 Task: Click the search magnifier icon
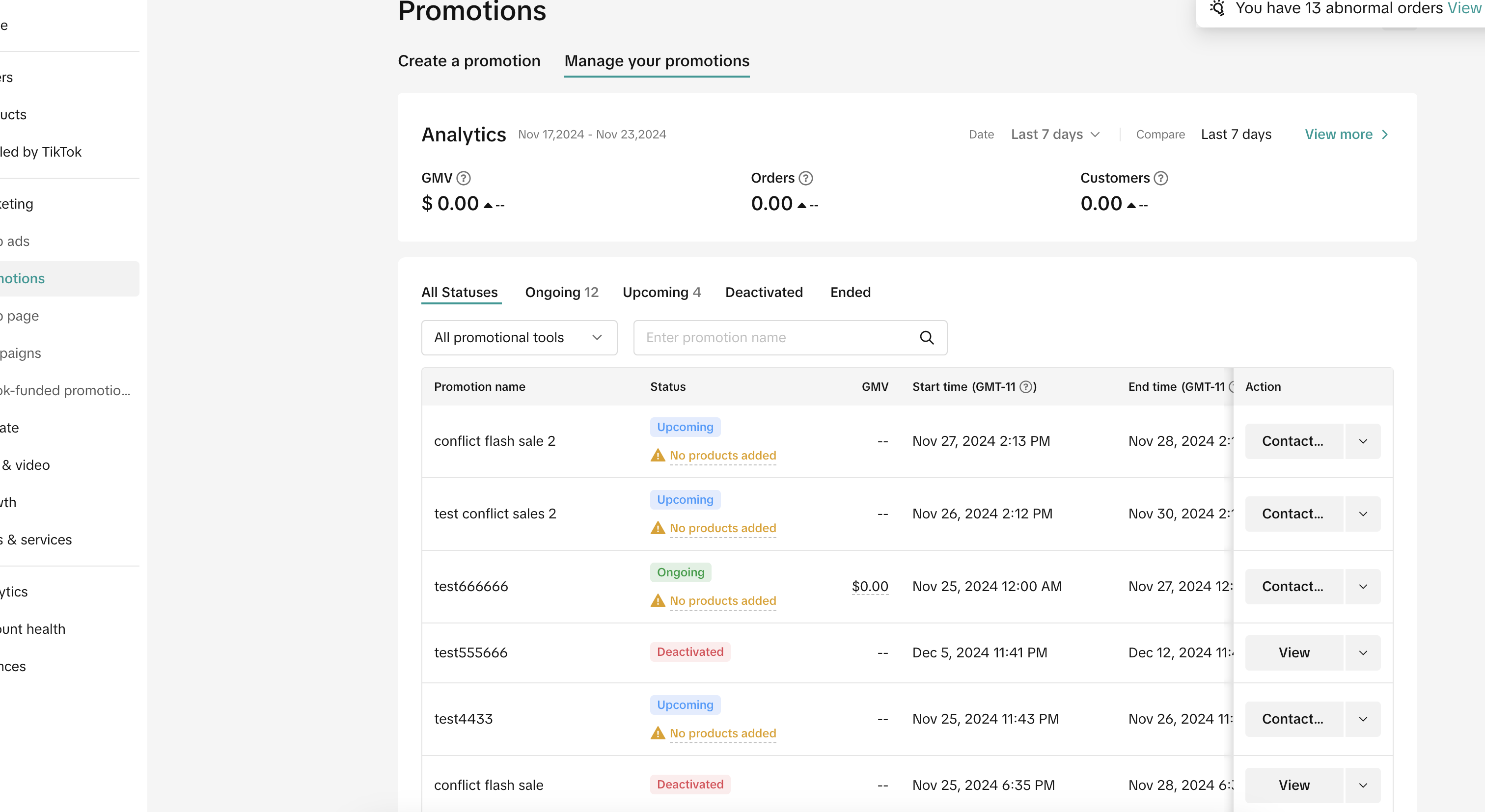[926, 338]
